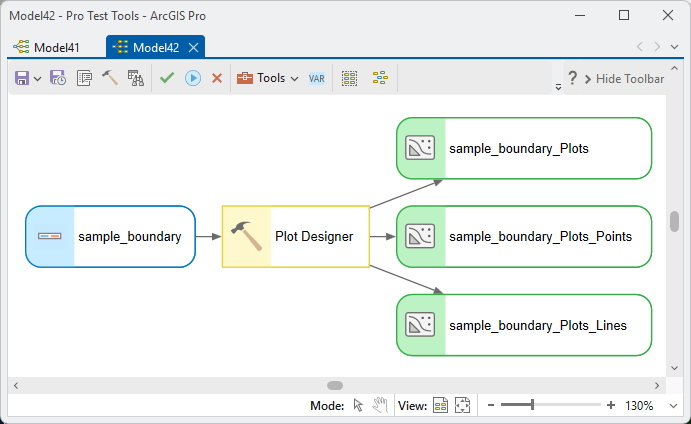Image resolution: width=691 pixels, height=424 pixels.
Task: Click the red X delete icon
Action: click(216, 78)
